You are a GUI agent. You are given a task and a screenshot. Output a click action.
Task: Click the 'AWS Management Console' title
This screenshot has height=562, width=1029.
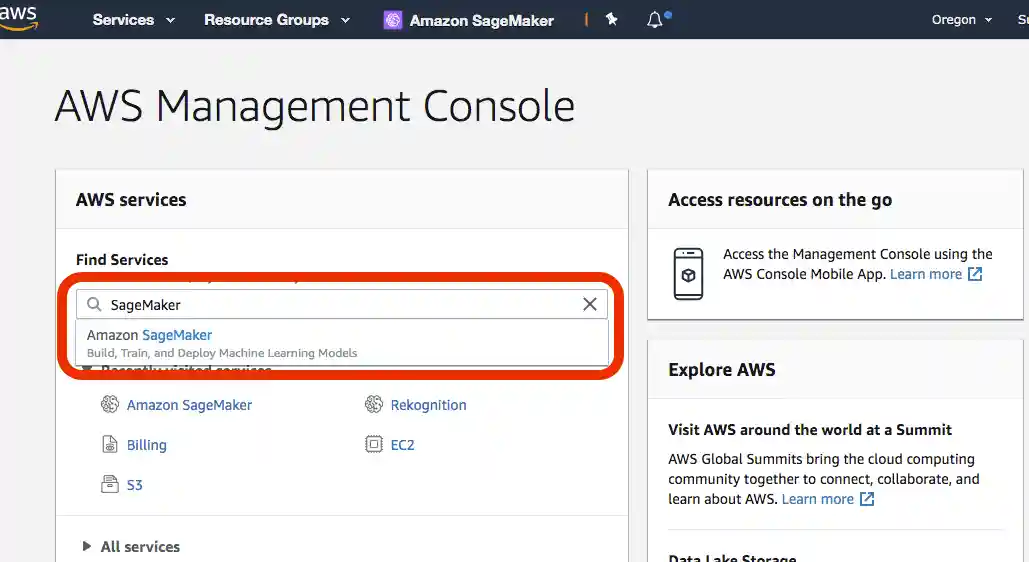click(x=315, y=106)
